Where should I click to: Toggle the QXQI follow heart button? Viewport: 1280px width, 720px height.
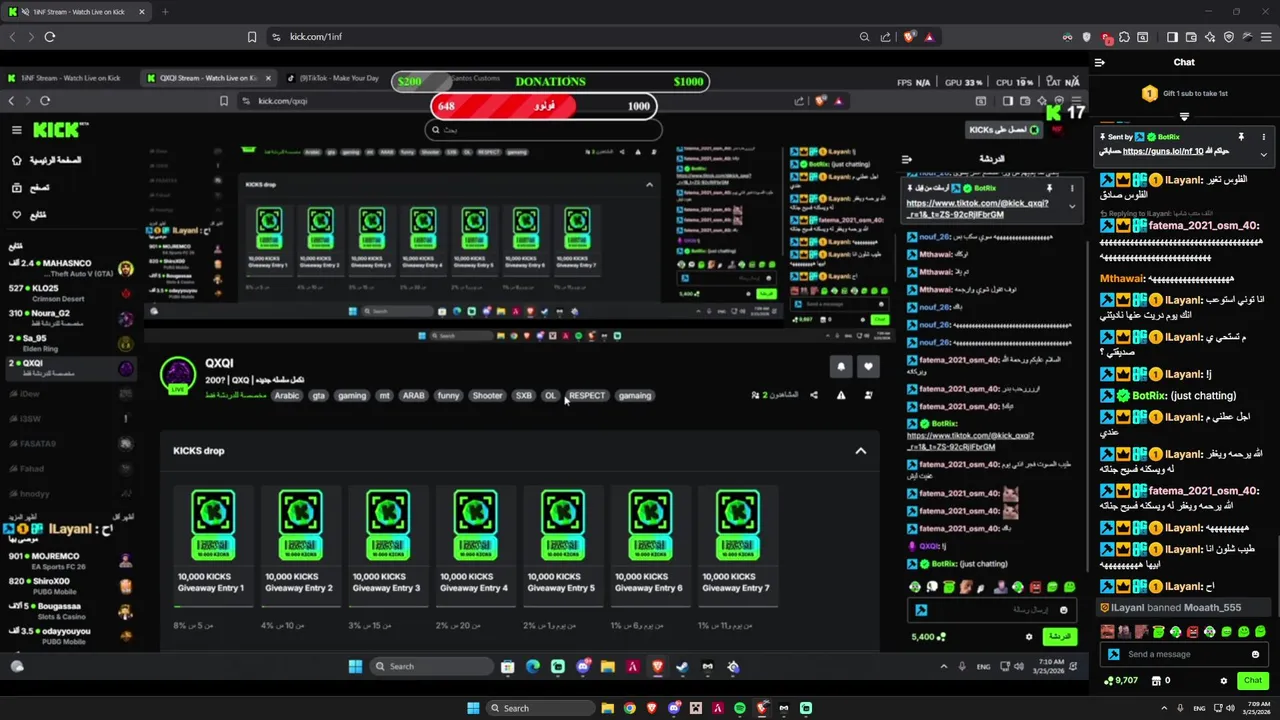click(x=868, y=367)
